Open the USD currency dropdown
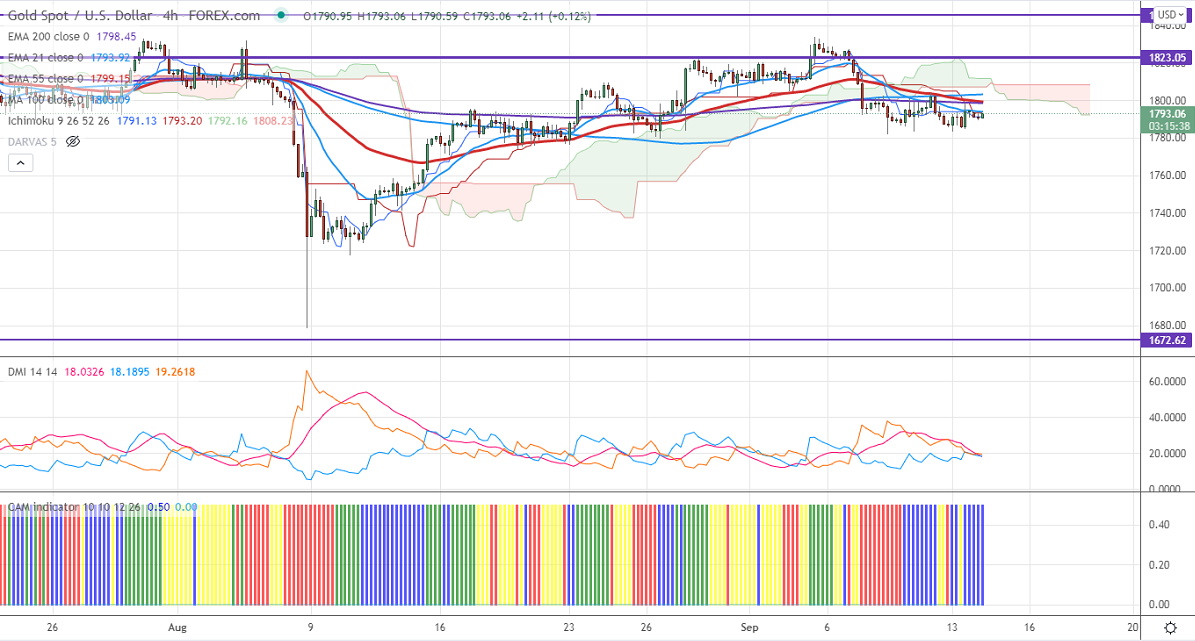Image resolution: width=1195 pixels, height=641 pixels. pyautogui.click(x=1170, y=14)
